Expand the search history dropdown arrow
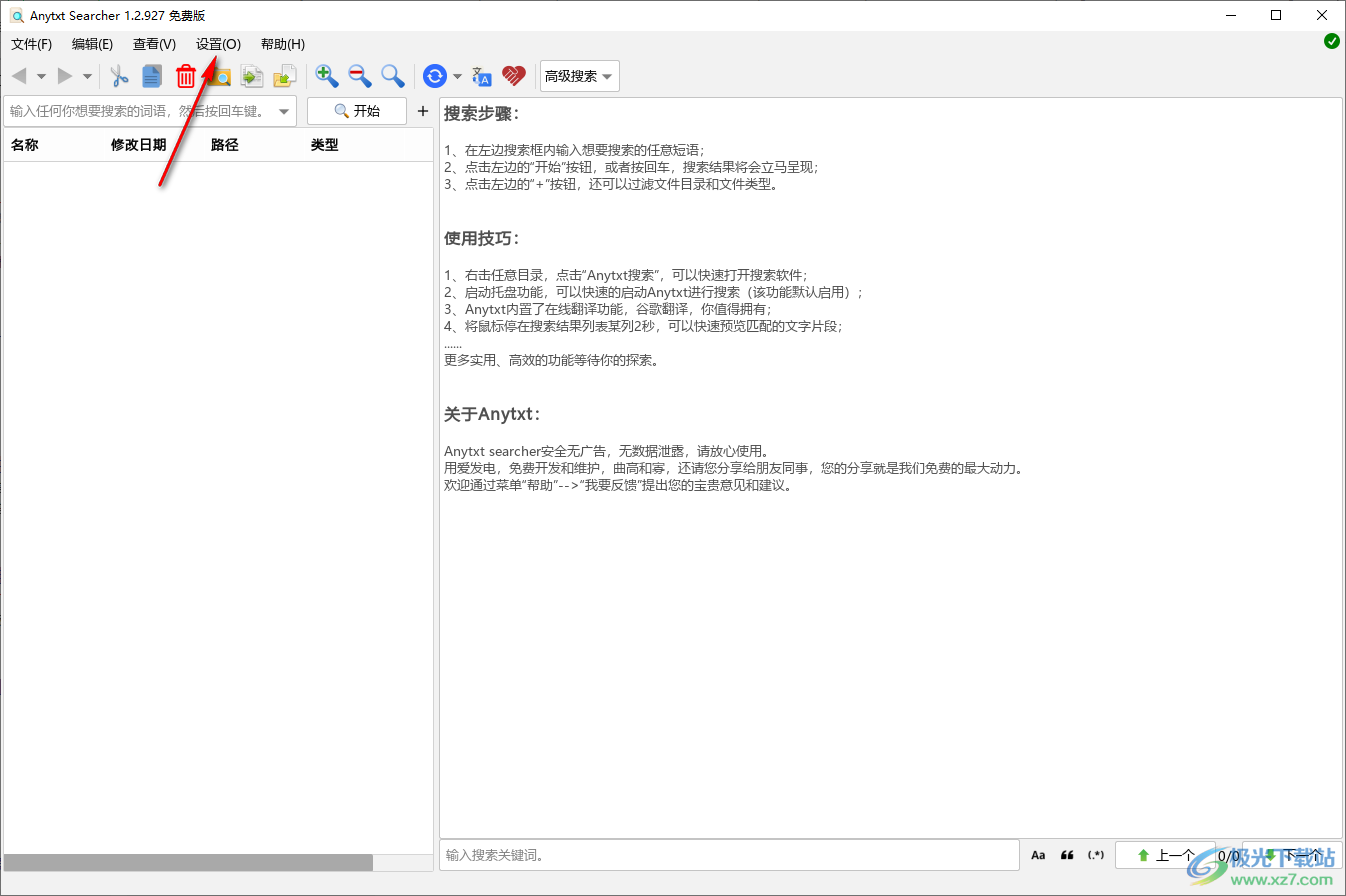The image size is (1346, 896). pos(285,112)
